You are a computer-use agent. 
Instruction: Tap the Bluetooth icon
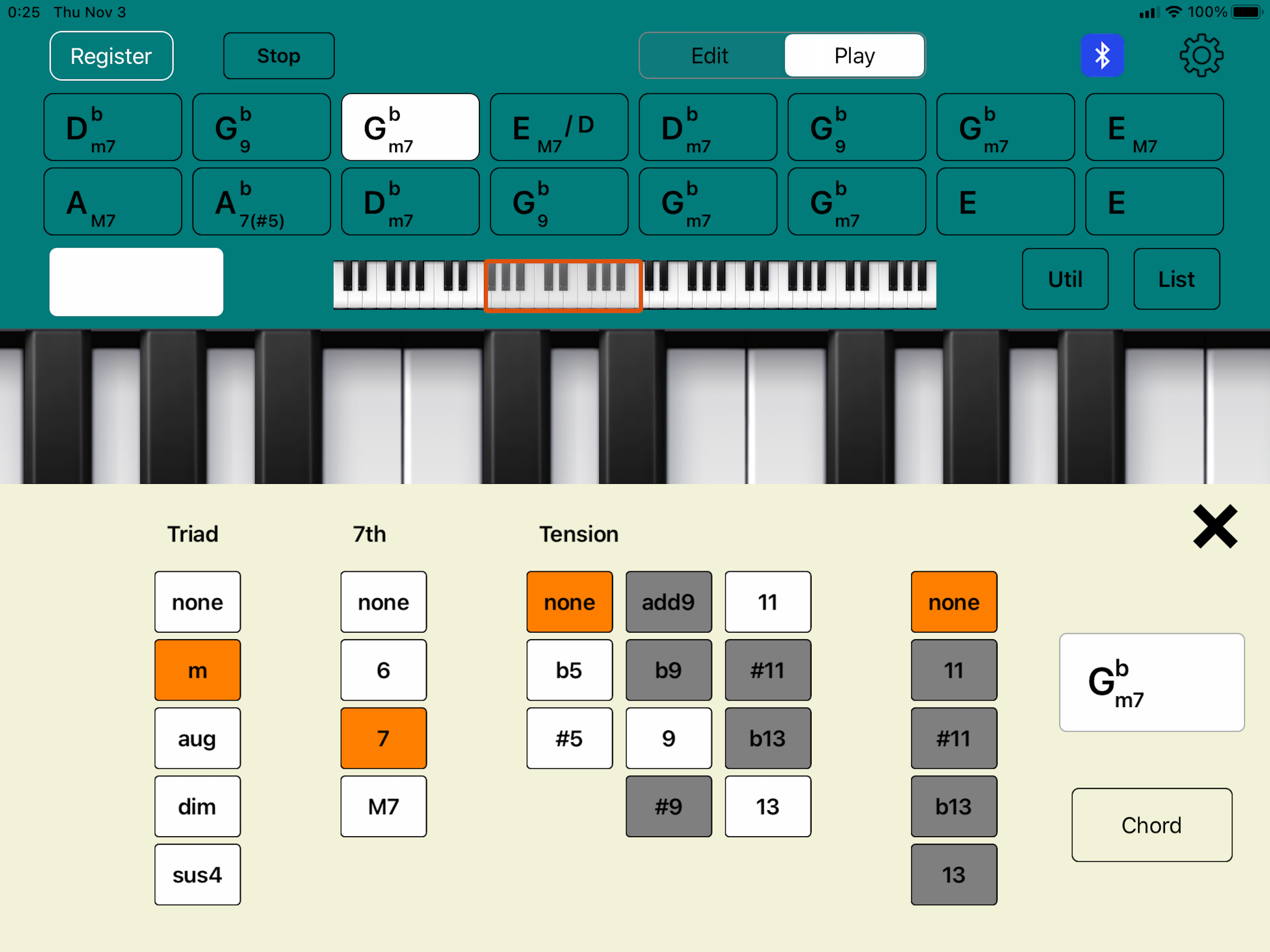click(x=1102, y=56)
